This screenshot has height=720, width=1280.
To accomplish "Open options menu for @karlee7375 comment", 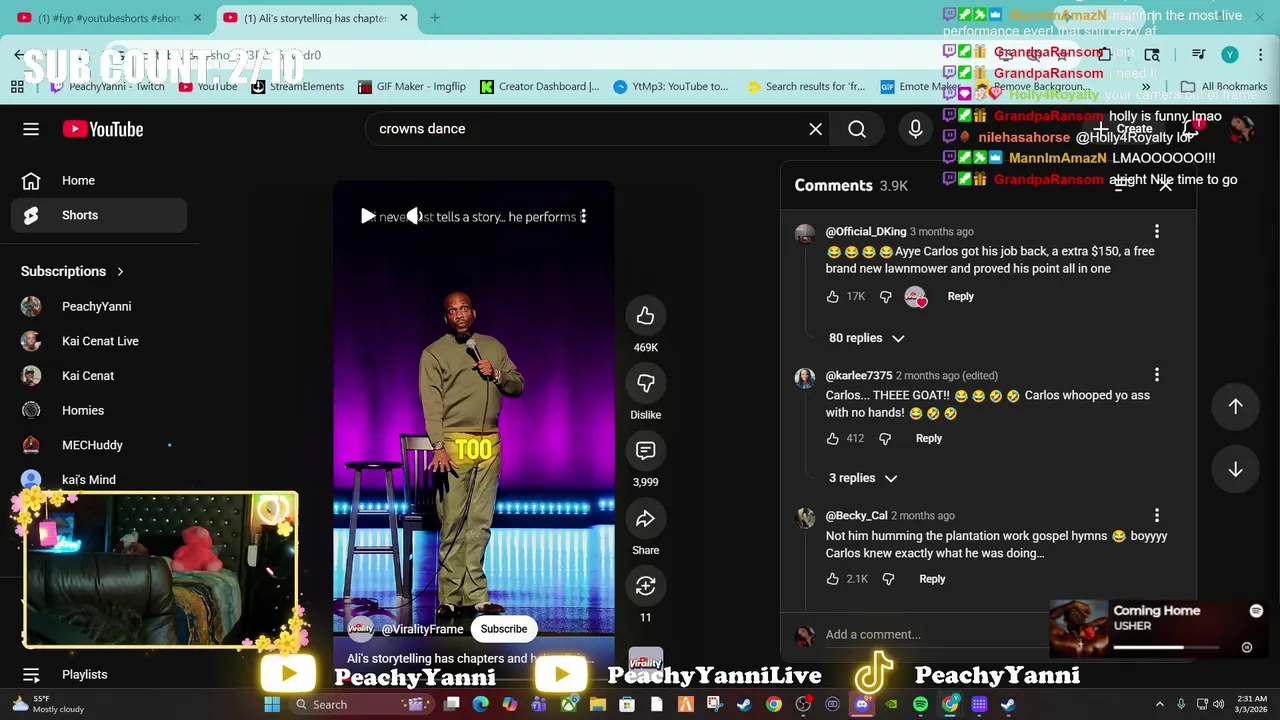I will 1157,375.
